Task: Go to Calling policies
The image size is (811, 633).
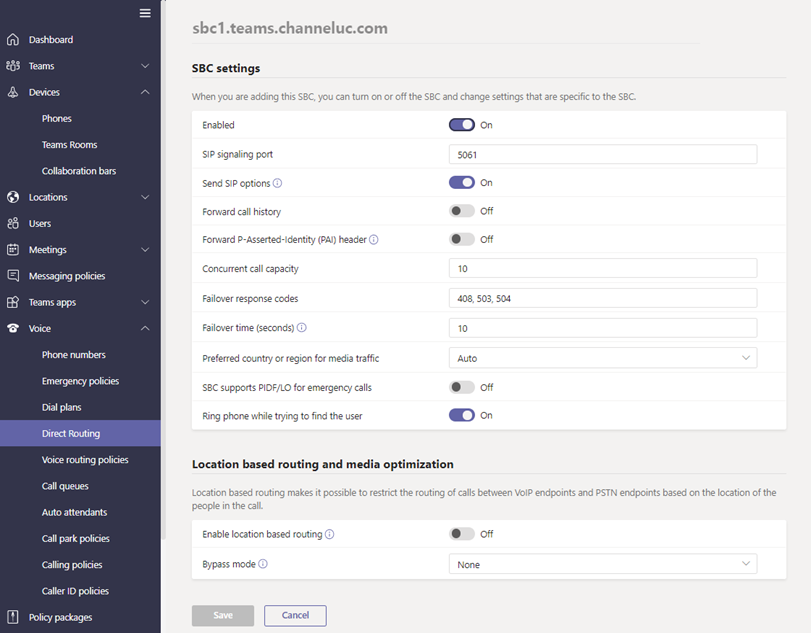Action: point(72,565)
